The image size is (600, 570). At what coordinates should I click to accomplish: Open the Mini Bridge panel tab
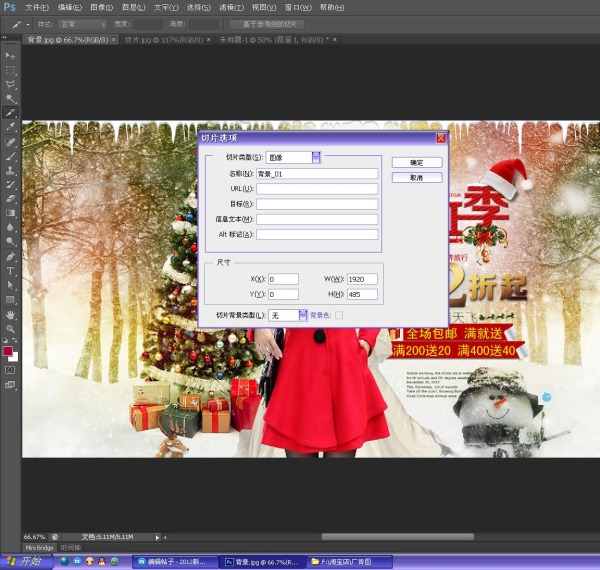(39, 548)
